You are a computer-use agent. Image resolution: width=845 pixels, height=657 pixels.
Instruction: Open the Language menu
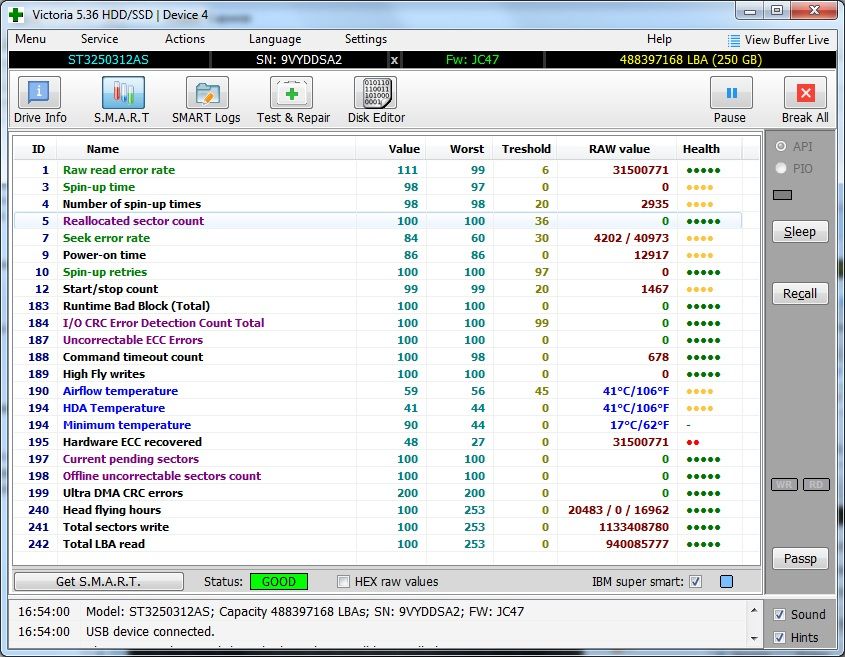coord(275,39)
